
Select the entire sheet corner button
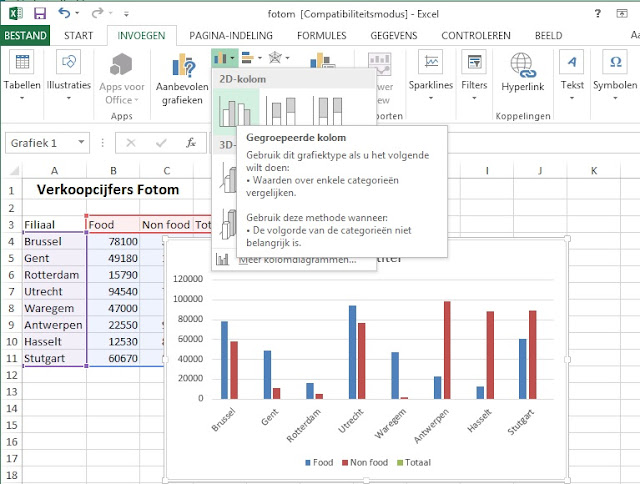(12, 170)
